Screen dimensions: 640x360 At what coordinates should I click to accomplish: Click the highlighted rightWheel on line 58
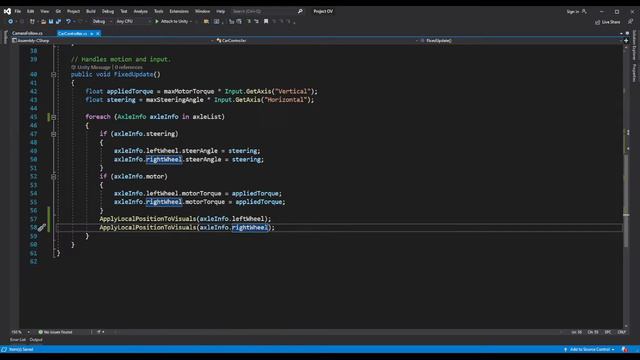250,228
